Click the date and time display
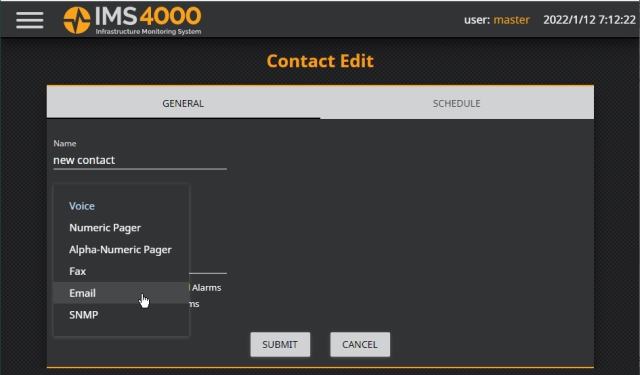Viewport: 640px width, 375px height. (x=589, y=20)
